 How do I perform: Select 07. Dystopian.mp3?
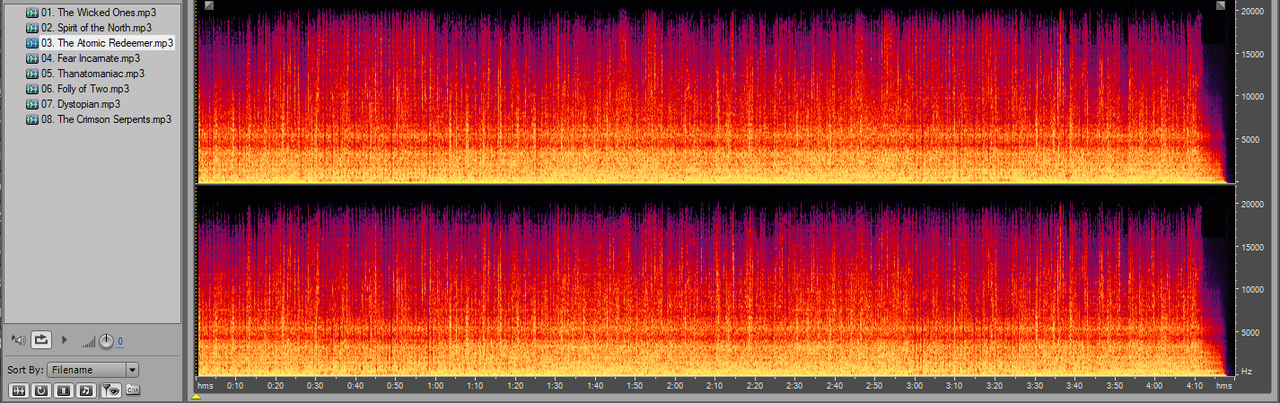[72, 104]
